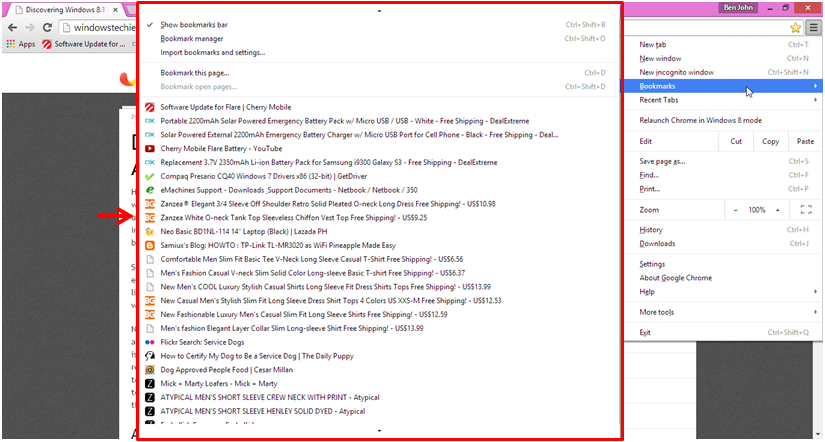Viewport: 825px width, 442px height.
Task: Expand the More tools submenu
Action: 723,312
